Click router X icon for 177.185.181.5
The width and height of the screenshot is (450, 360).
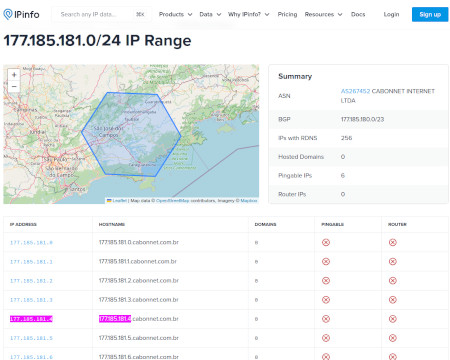393,338
